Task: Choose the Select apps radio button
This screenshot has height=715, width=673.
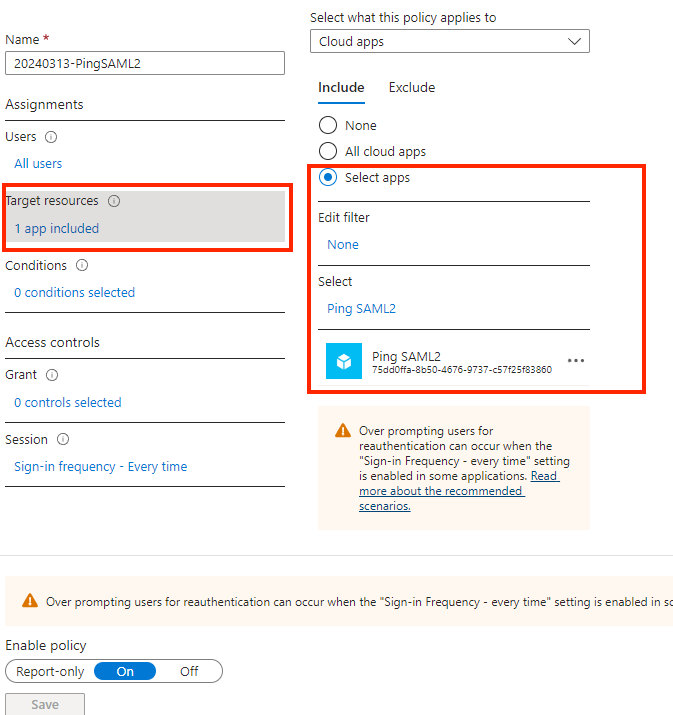Action: 327,178
